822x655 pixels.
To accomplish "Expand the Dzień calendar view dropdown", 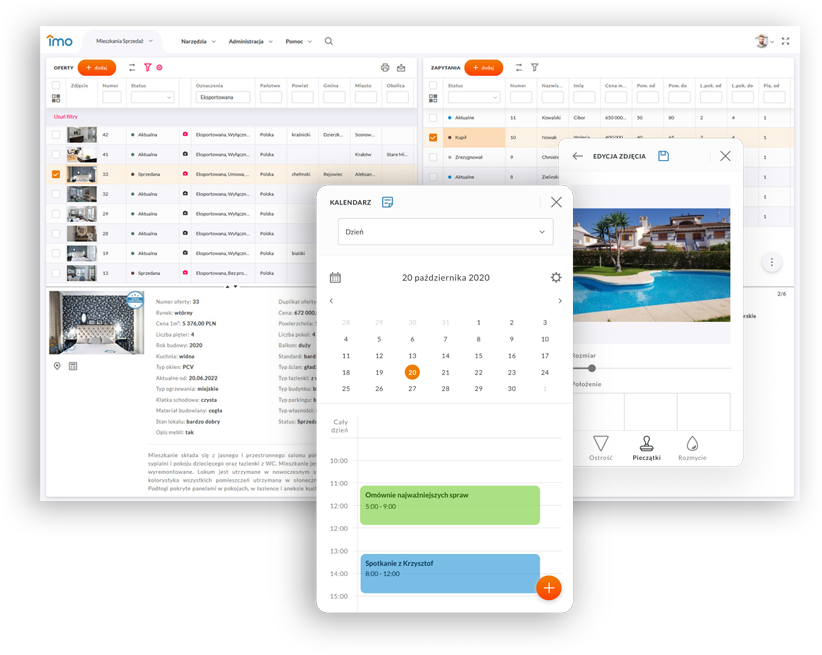I will (445, 231).
